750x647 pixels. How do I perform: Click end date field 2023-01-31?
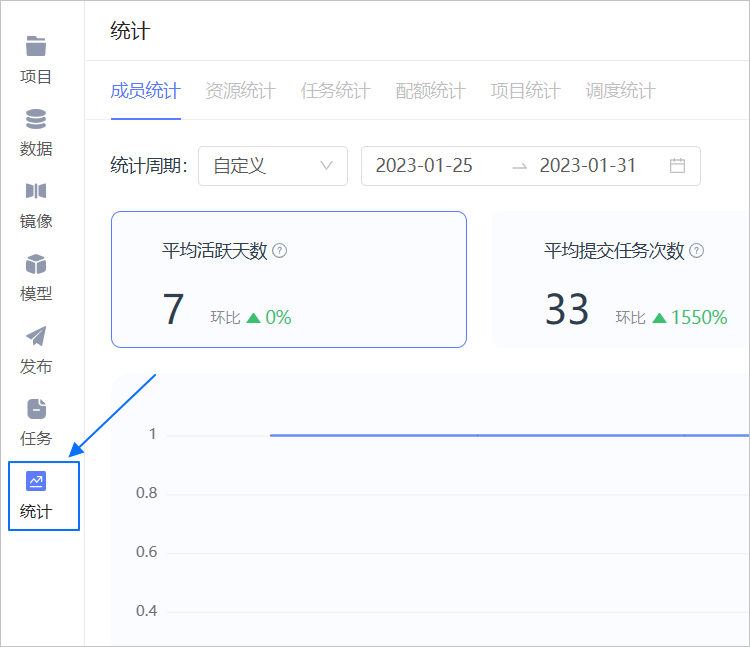[588, 166]
